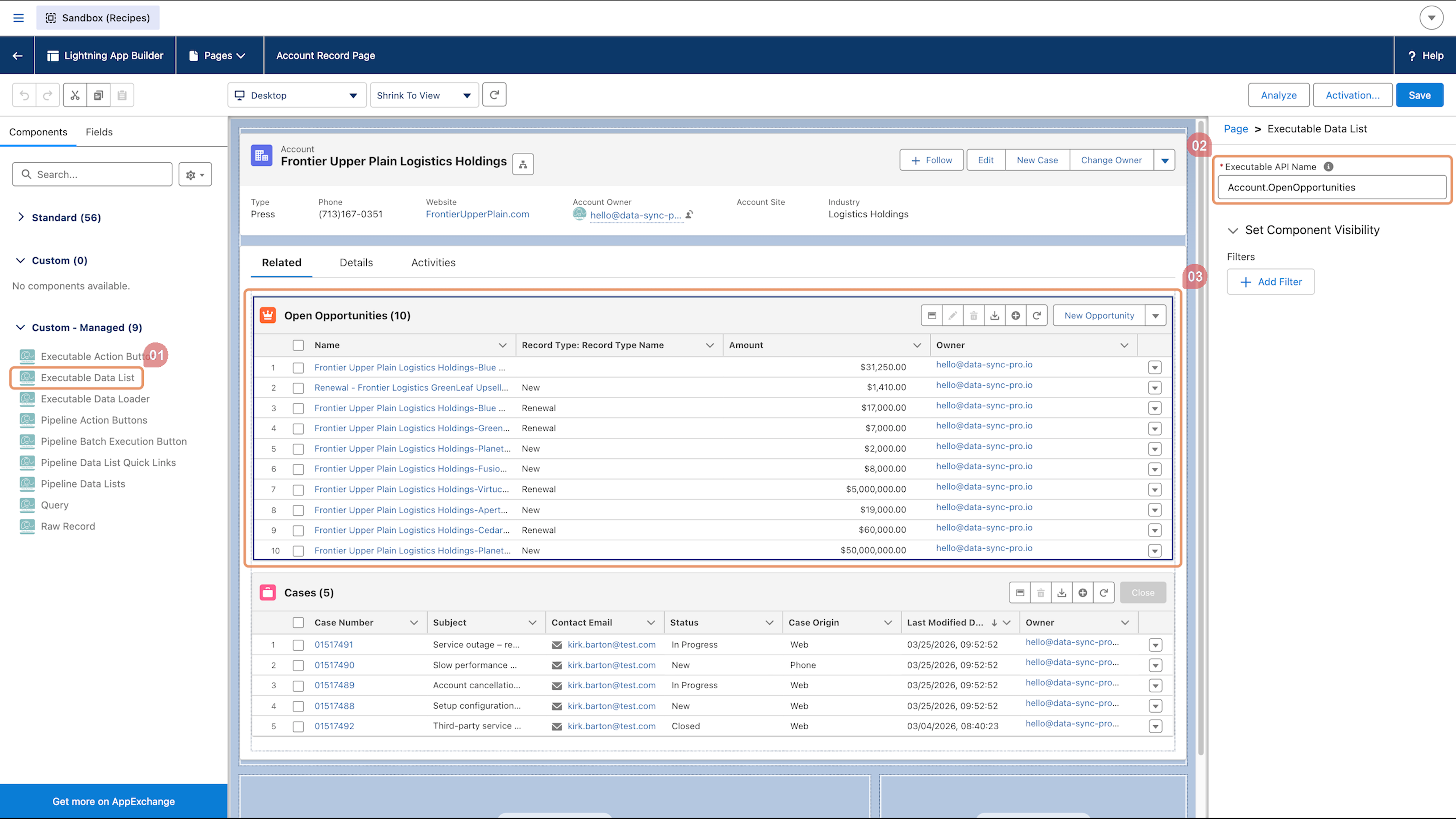
Task: Check the box for the $5,000,000.00 opportunity
Action: [x=298, y=490]
